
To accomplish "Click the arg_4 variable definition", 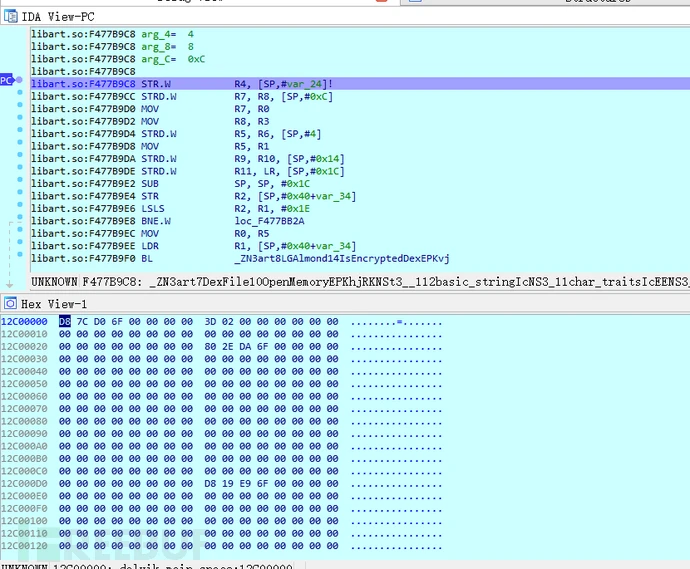I will pos(167,34).
